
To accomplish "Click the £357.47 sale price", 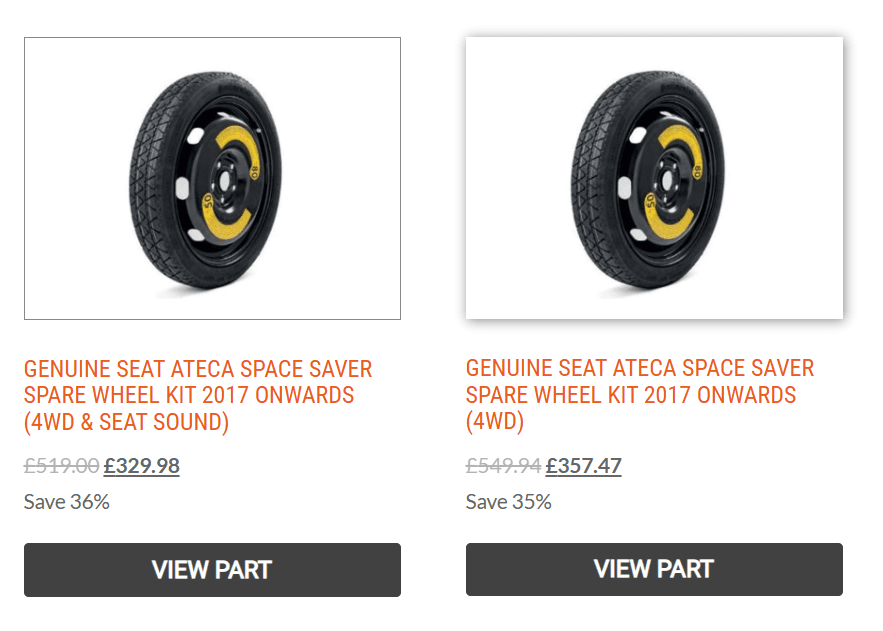I will coord(583,466).
